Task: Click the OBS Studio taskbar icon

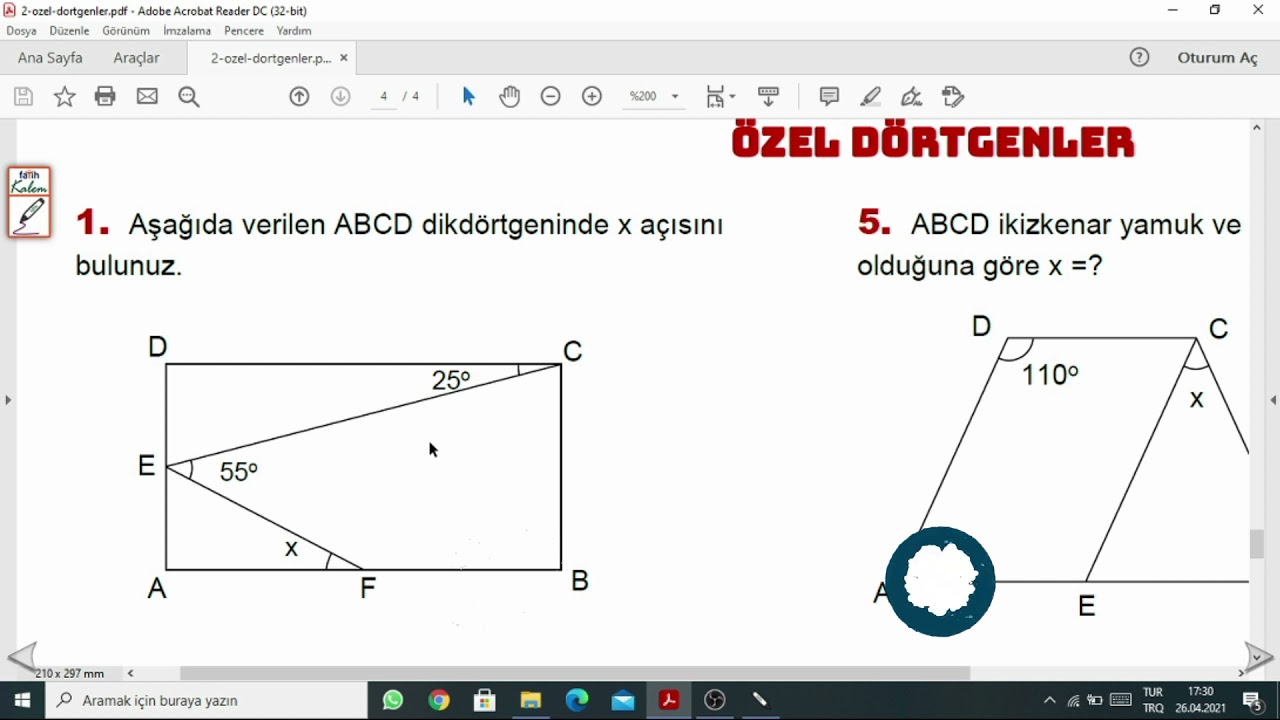Action: [x=715, y=701]
